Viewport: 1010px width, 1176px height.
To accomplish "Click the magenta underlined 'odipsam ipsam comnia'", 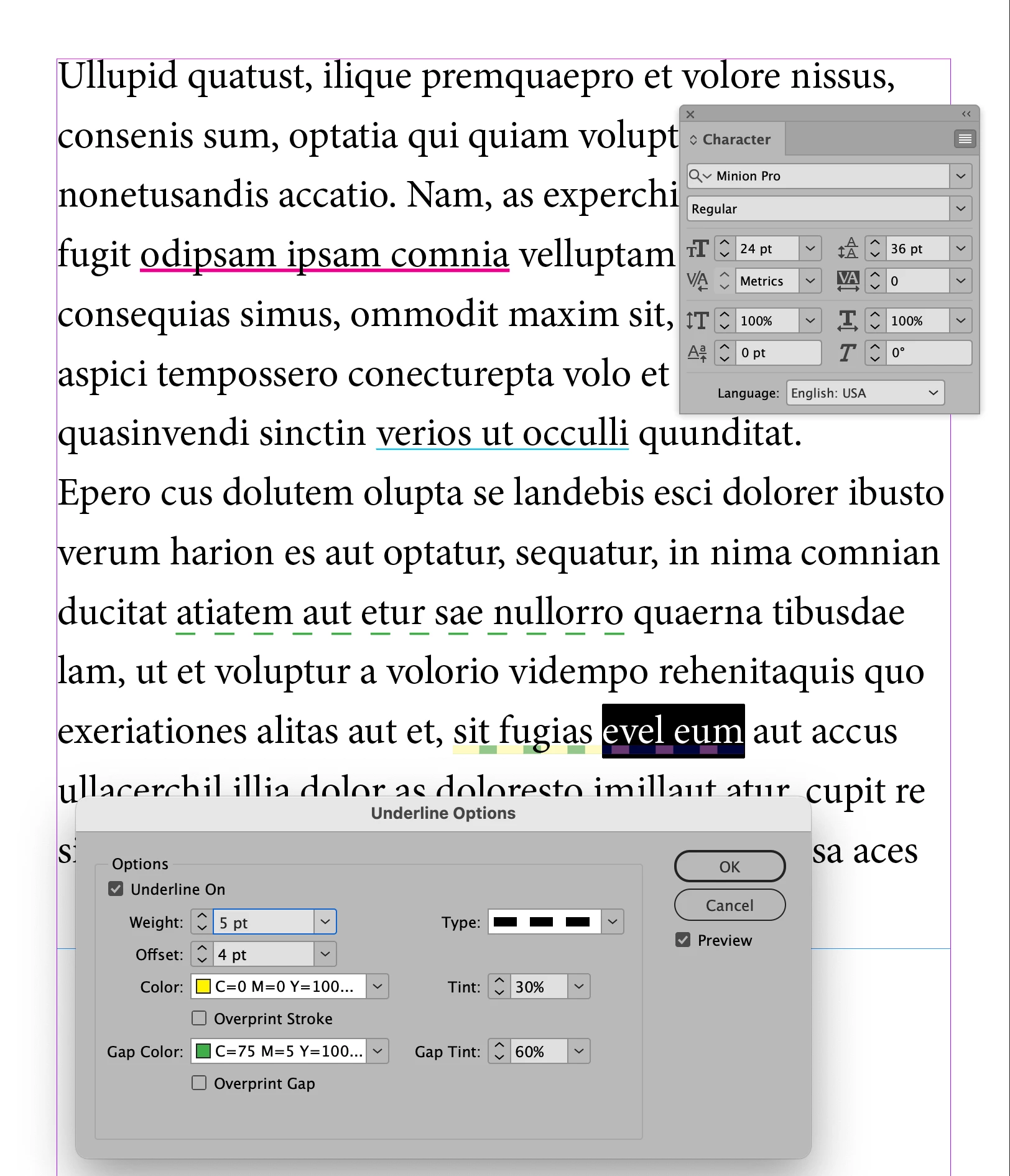I will point(325,255).
